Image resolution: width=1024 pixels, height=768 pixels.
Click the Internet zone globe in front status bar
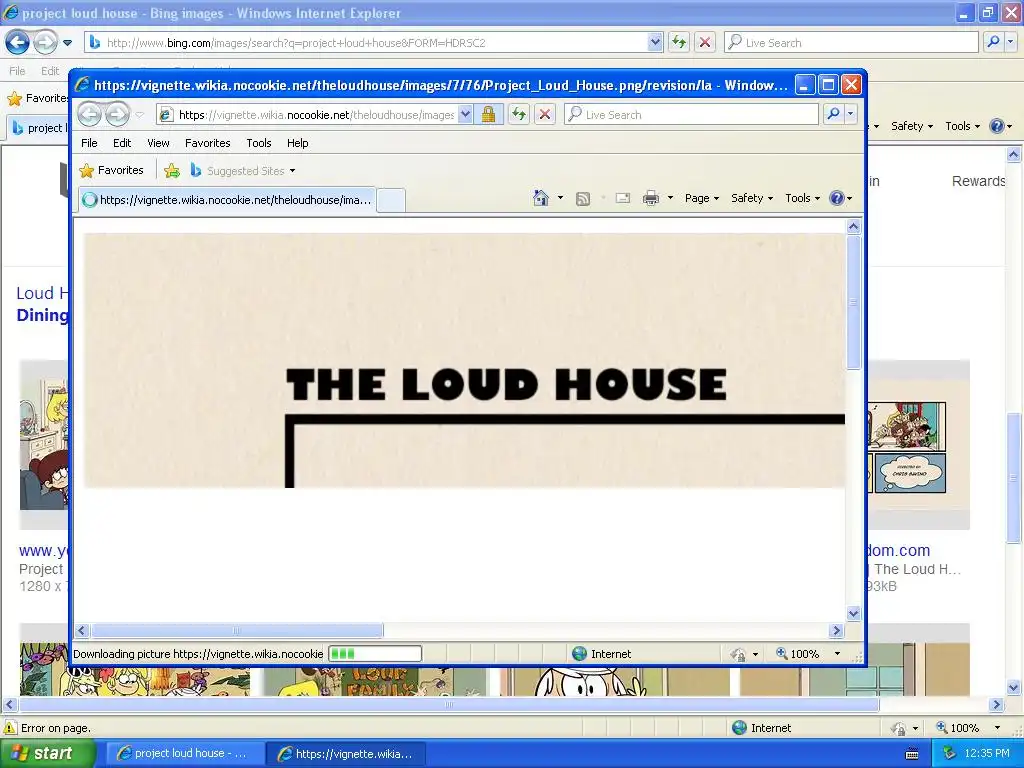point(579,654)
